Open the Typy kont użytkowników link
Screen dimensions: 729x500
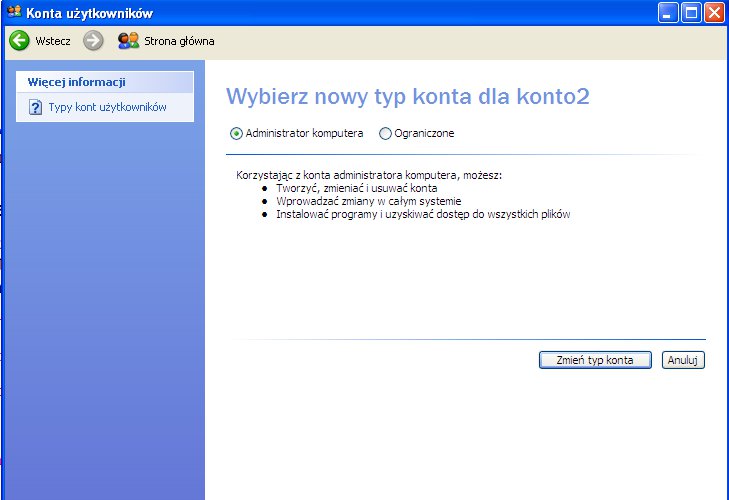click(x=107, y=107)
